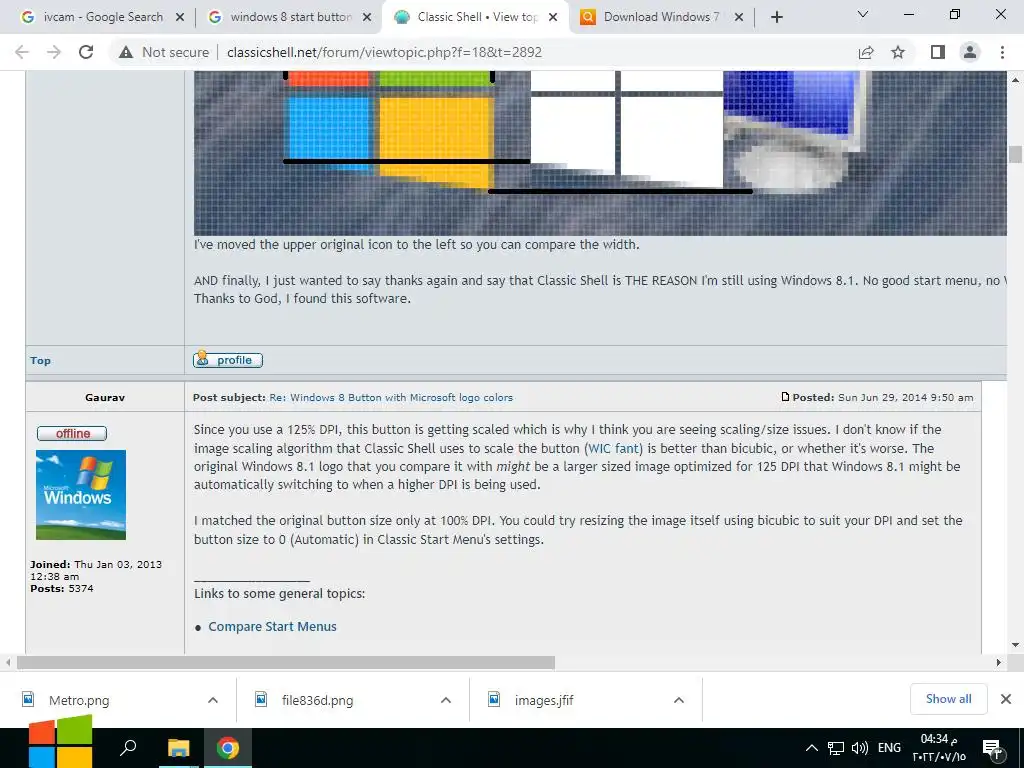
Task: Open the taskbar clock and date
Action: coord(938,748)
